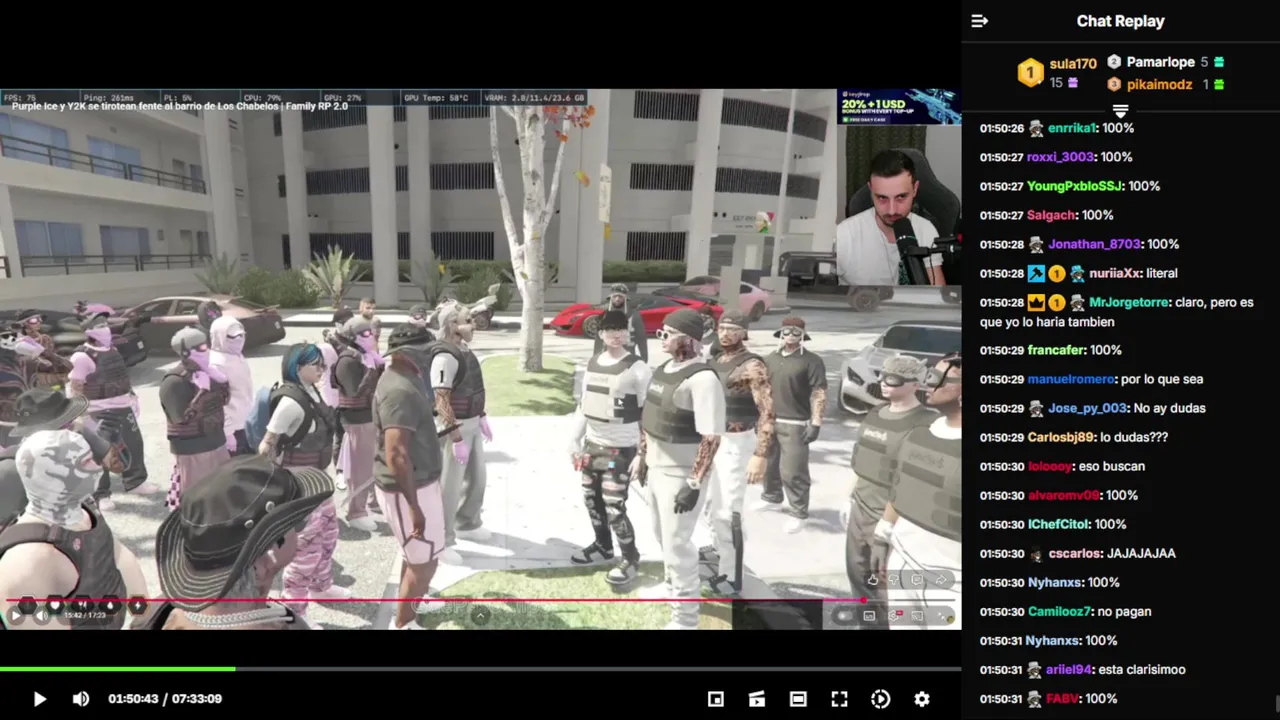Open alvaromv09's user card

pos(1063,495)
